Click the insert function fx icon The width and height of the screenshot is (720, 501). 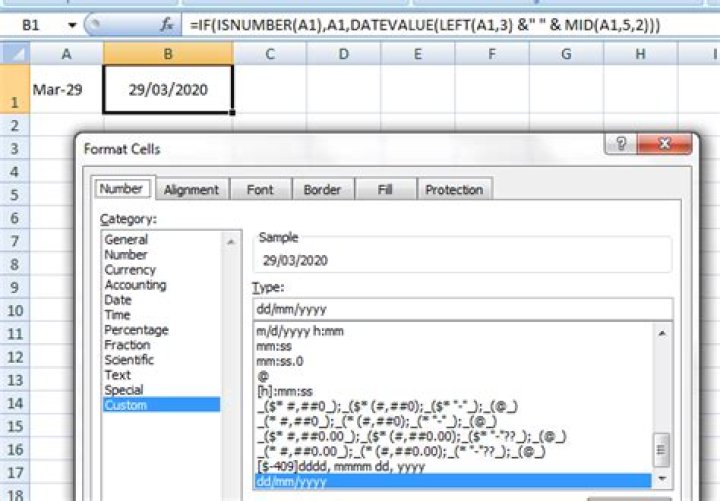(166, 24)
